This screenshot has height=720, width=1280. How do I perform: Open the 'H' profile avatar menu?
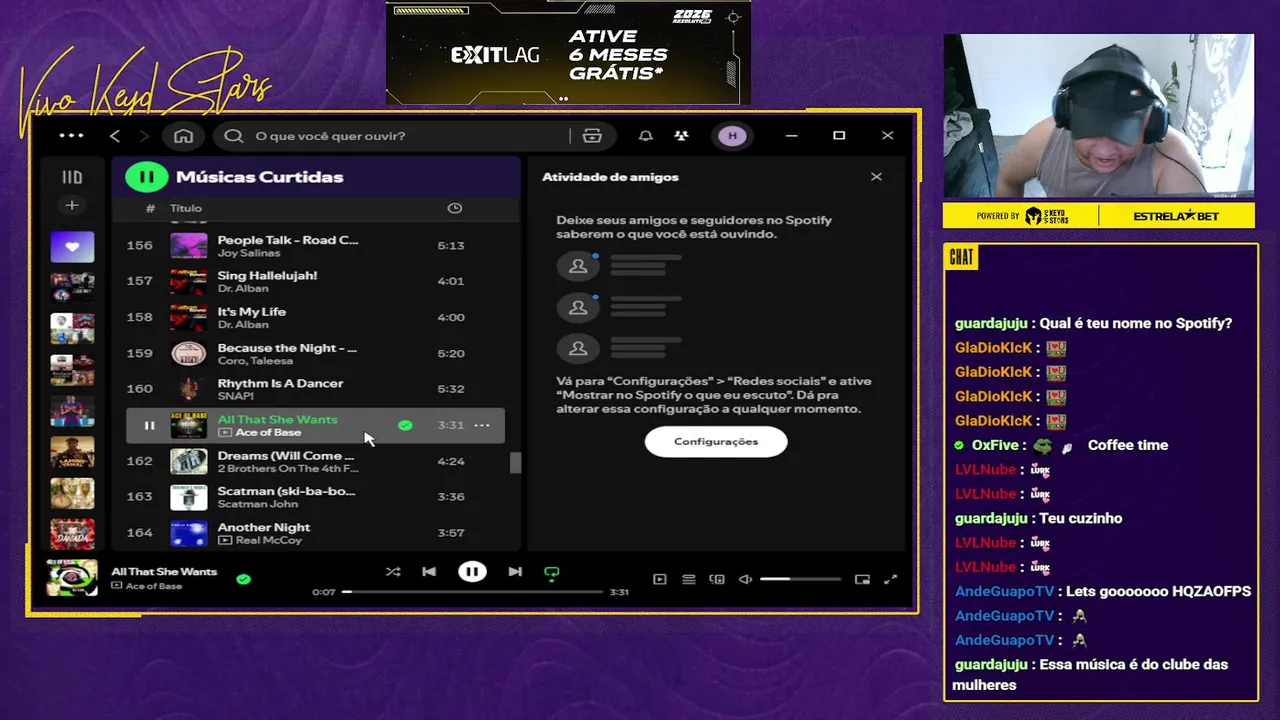click(x=732, y=136)
